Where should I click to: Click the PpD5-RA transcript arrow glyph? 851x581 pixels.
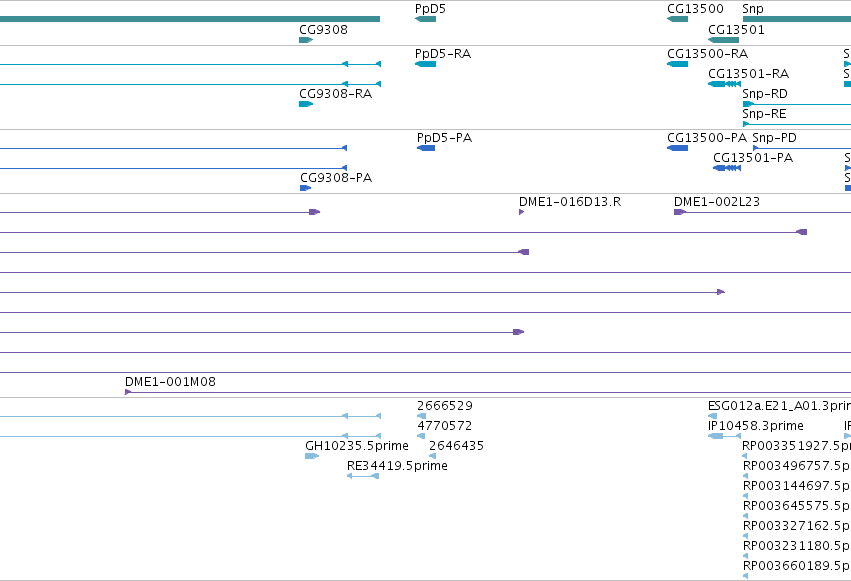point(426,65)
